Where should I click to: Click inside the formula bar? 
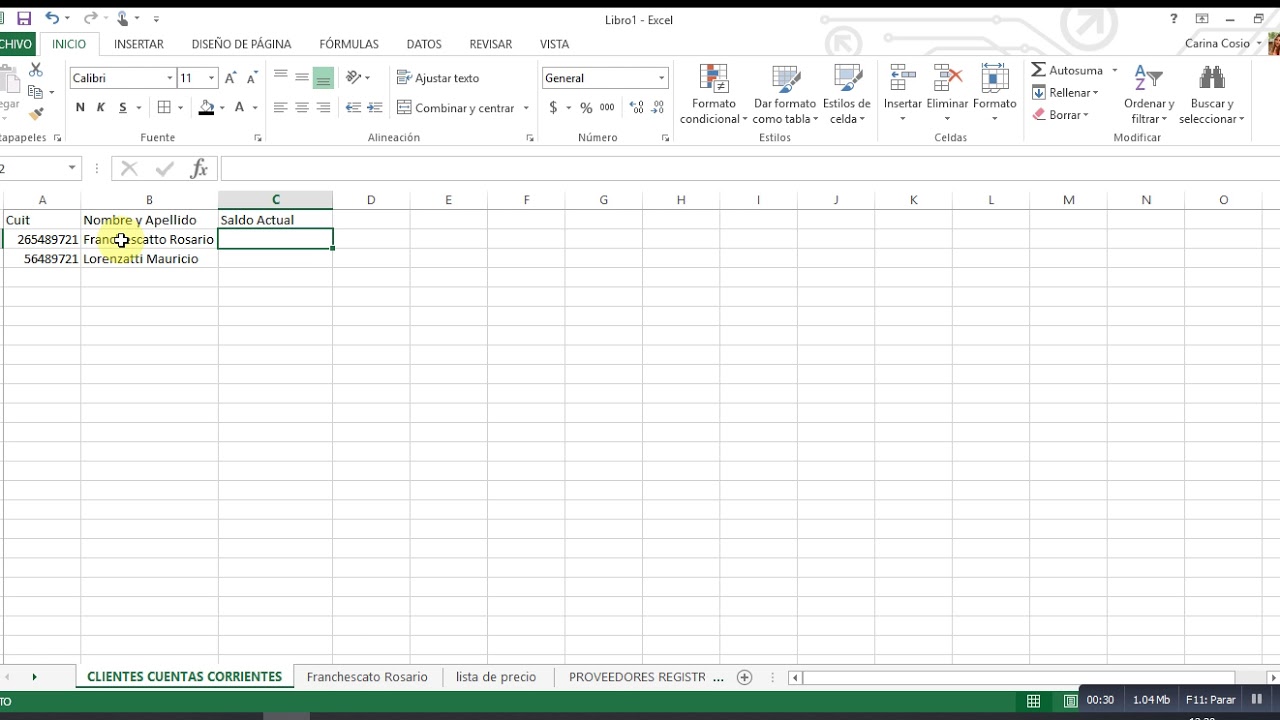[x=750, y=168]
